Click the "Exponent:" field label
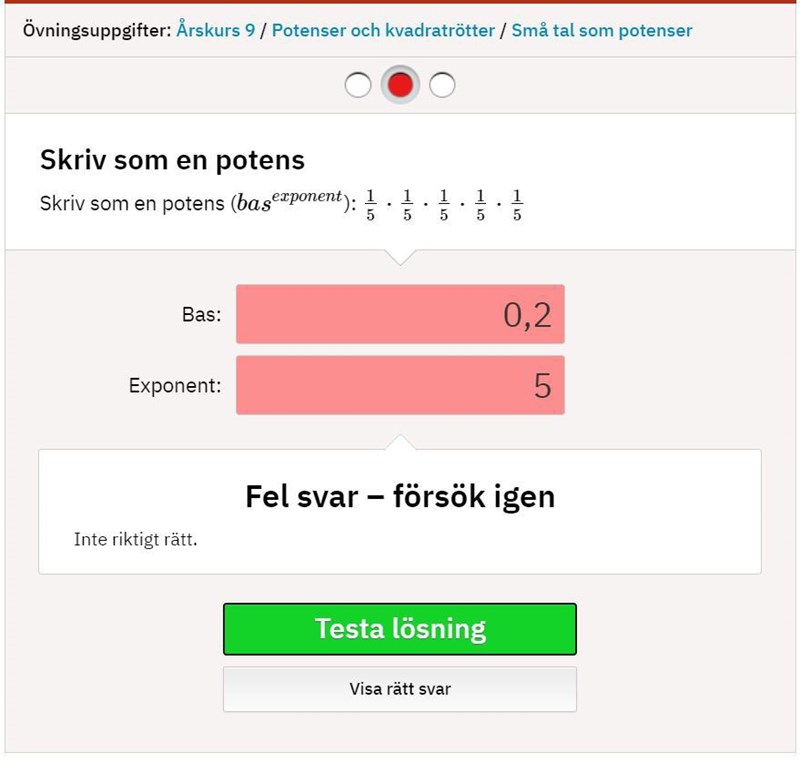 175,386
